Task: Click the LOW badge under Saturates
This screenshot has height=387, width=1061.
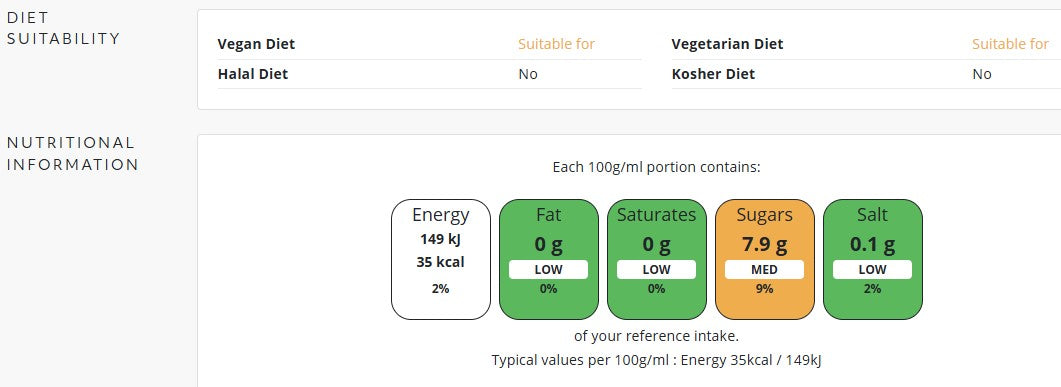Action: 656,269
